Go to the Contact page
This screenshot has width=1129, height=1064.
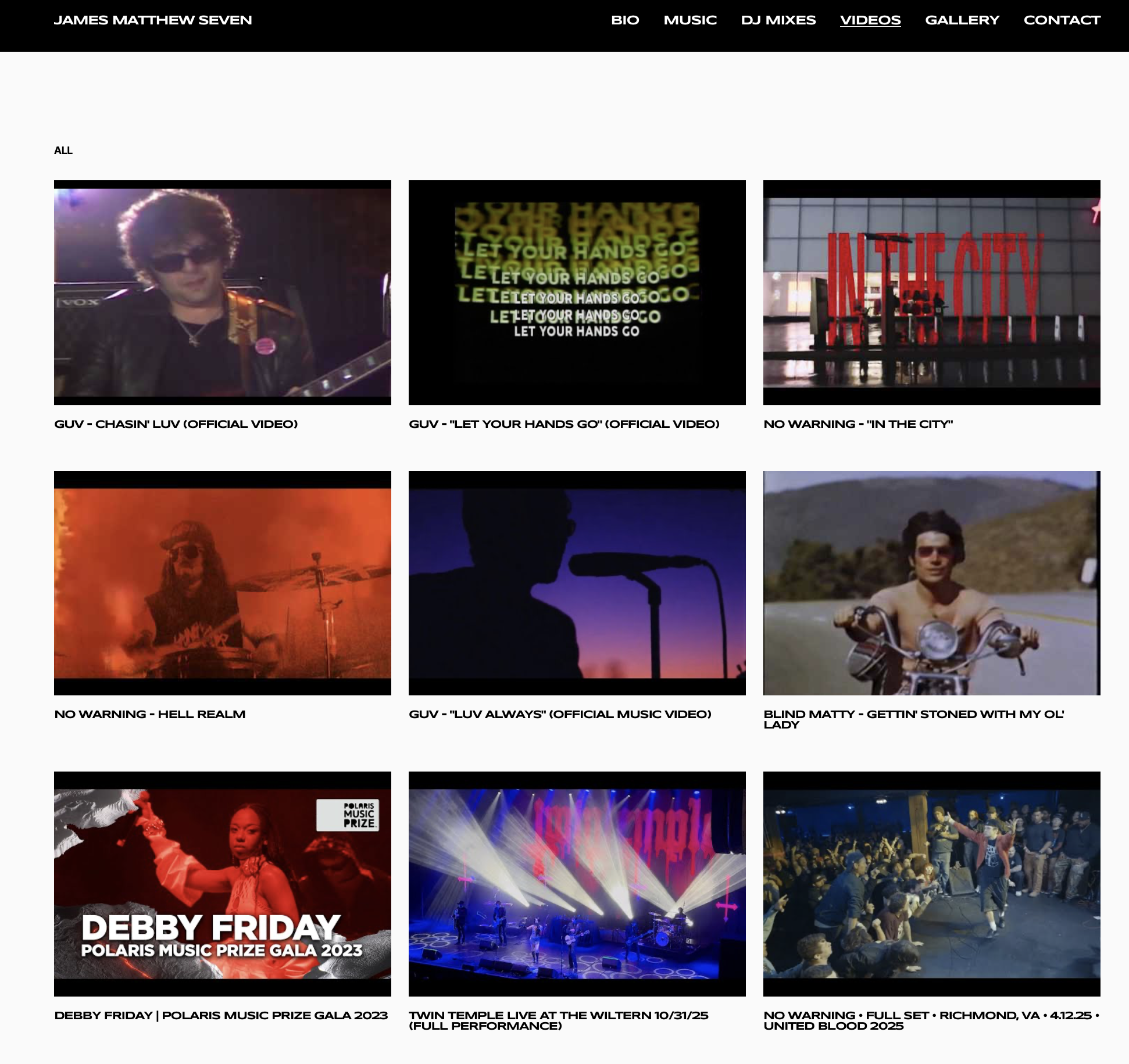pyautogui.click(x=1062, y=20)
